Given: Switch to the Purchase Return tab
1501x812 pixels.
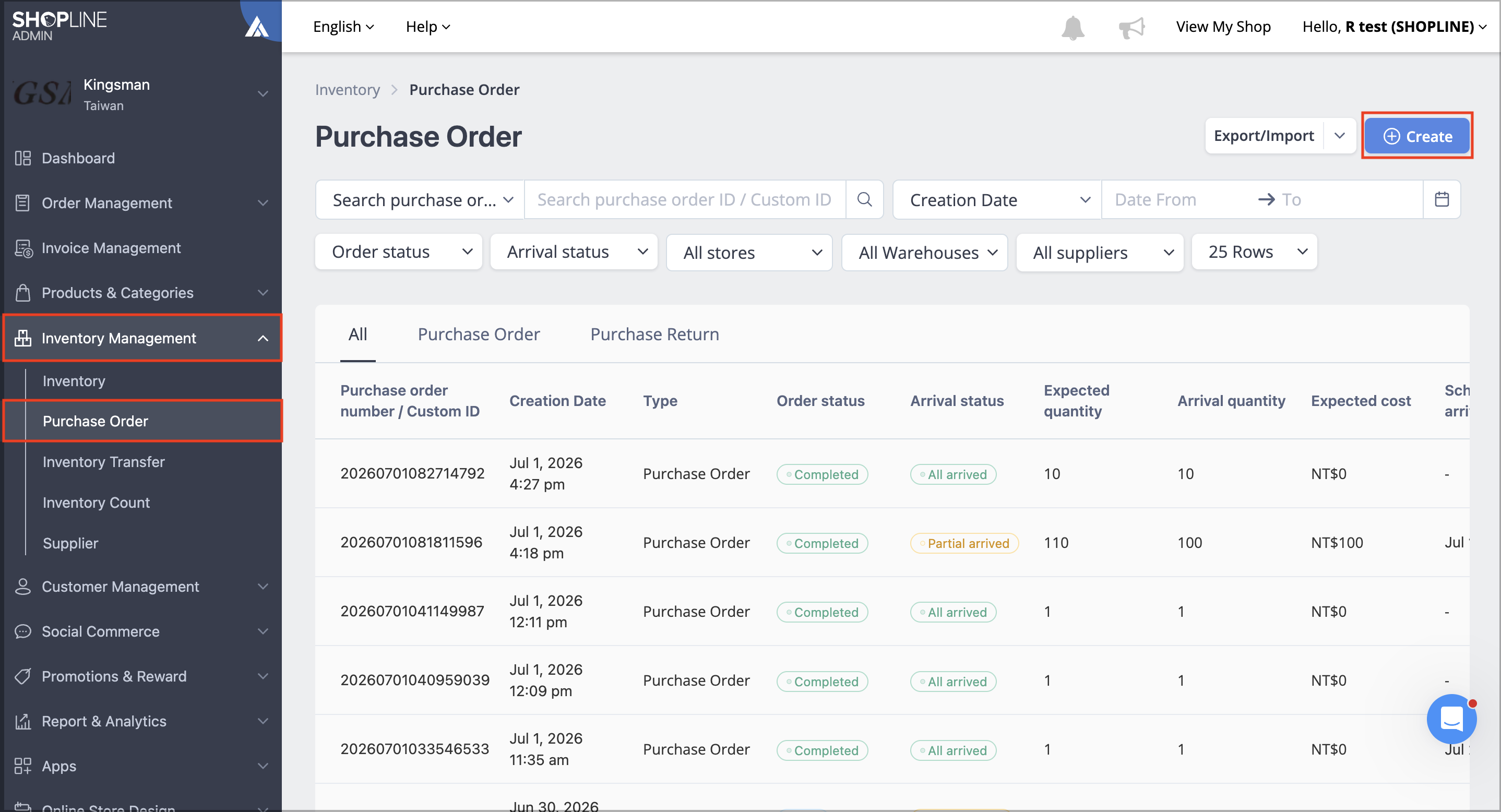Looking at the screenshot, I should coord(654,335).
